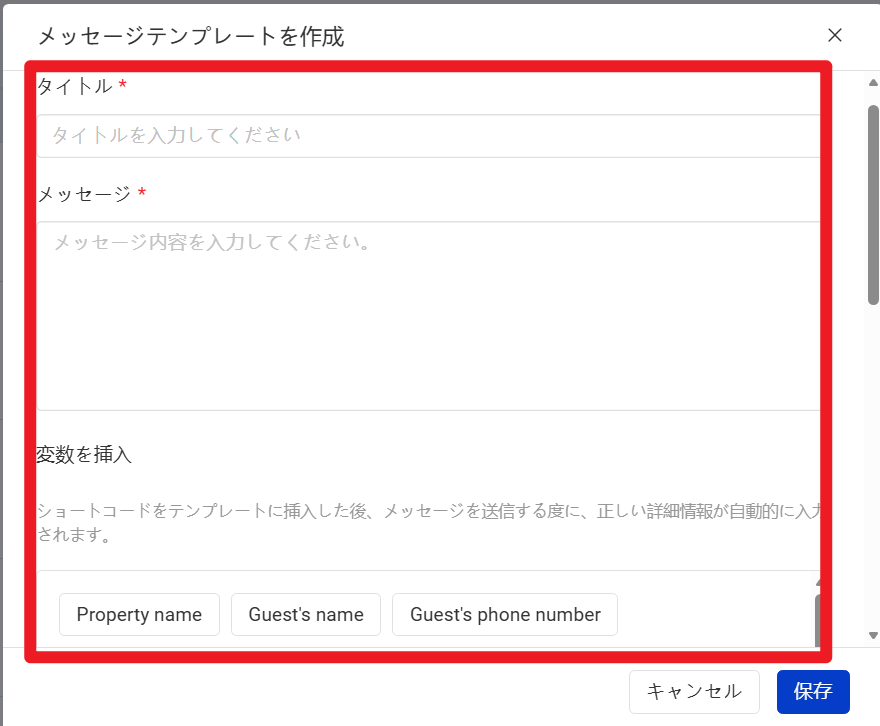Click the タイトル field label
Screen dimensions: 880x726
click(75, 86)
